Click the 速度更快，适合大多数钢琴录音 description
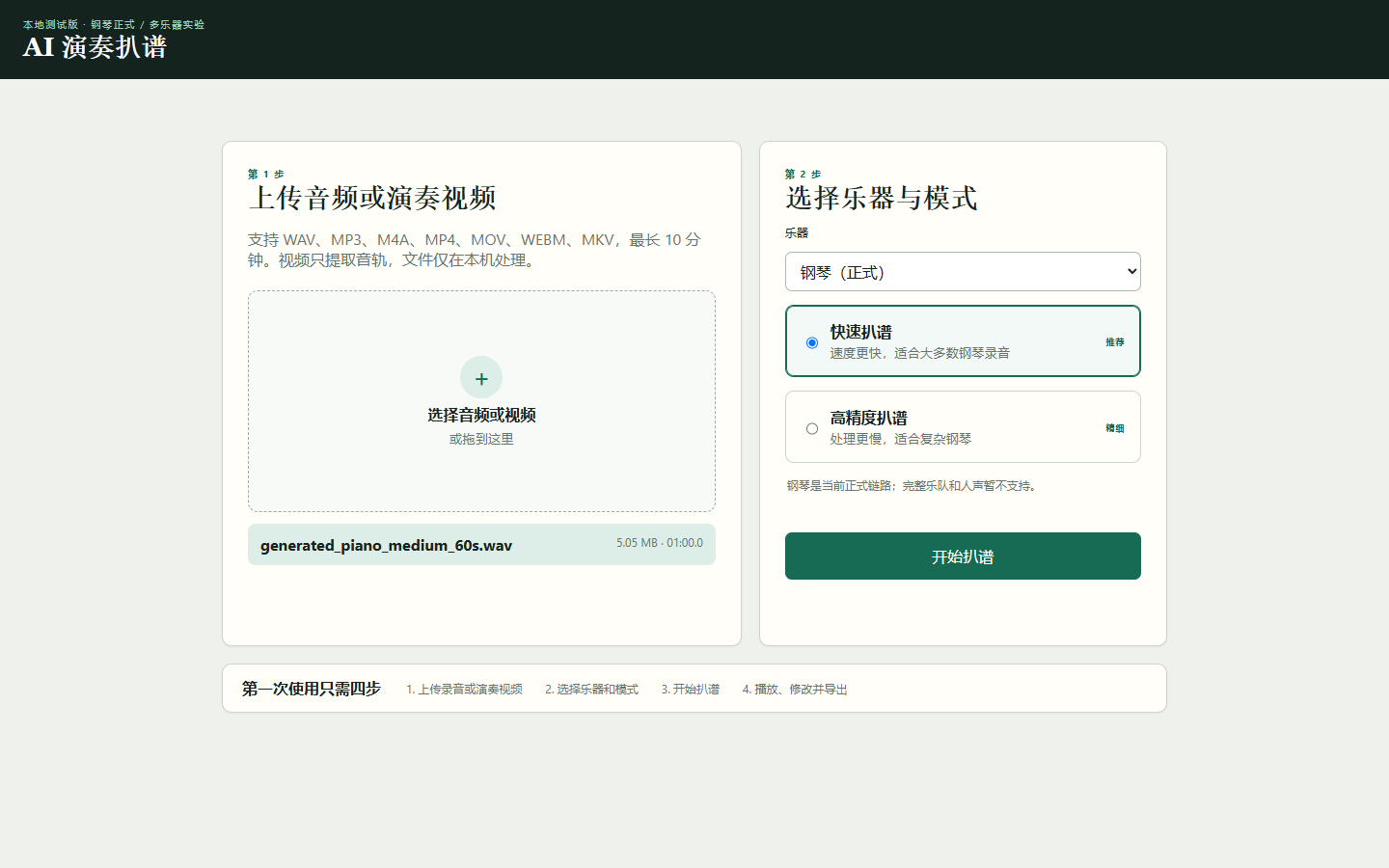The image size is (1389, 868). 920,353
